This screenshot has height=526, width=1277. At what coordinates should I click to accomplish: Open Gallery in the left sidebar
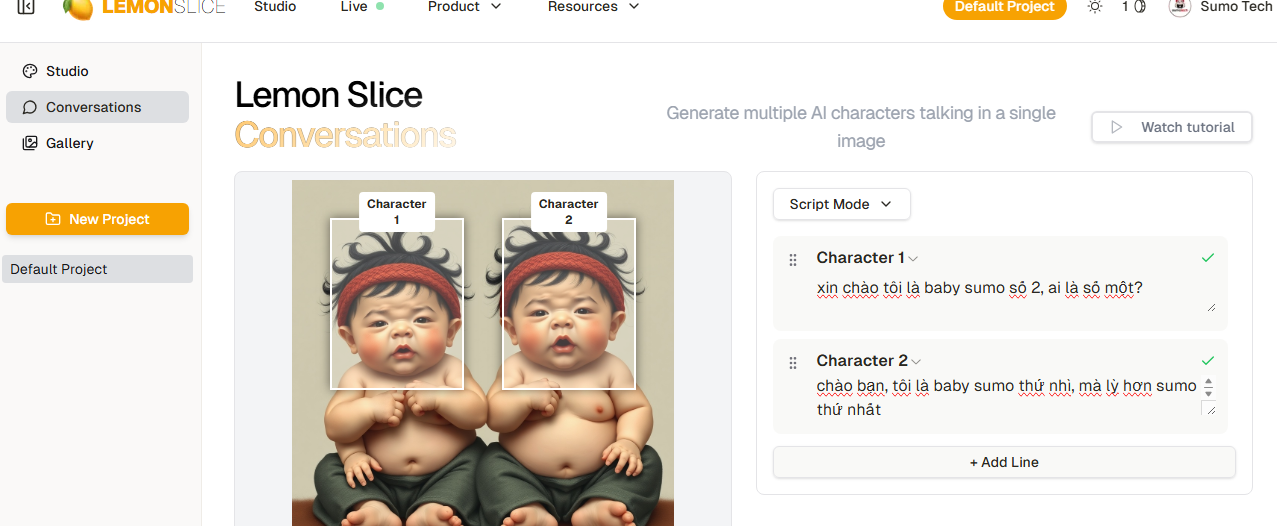[97, 143]
